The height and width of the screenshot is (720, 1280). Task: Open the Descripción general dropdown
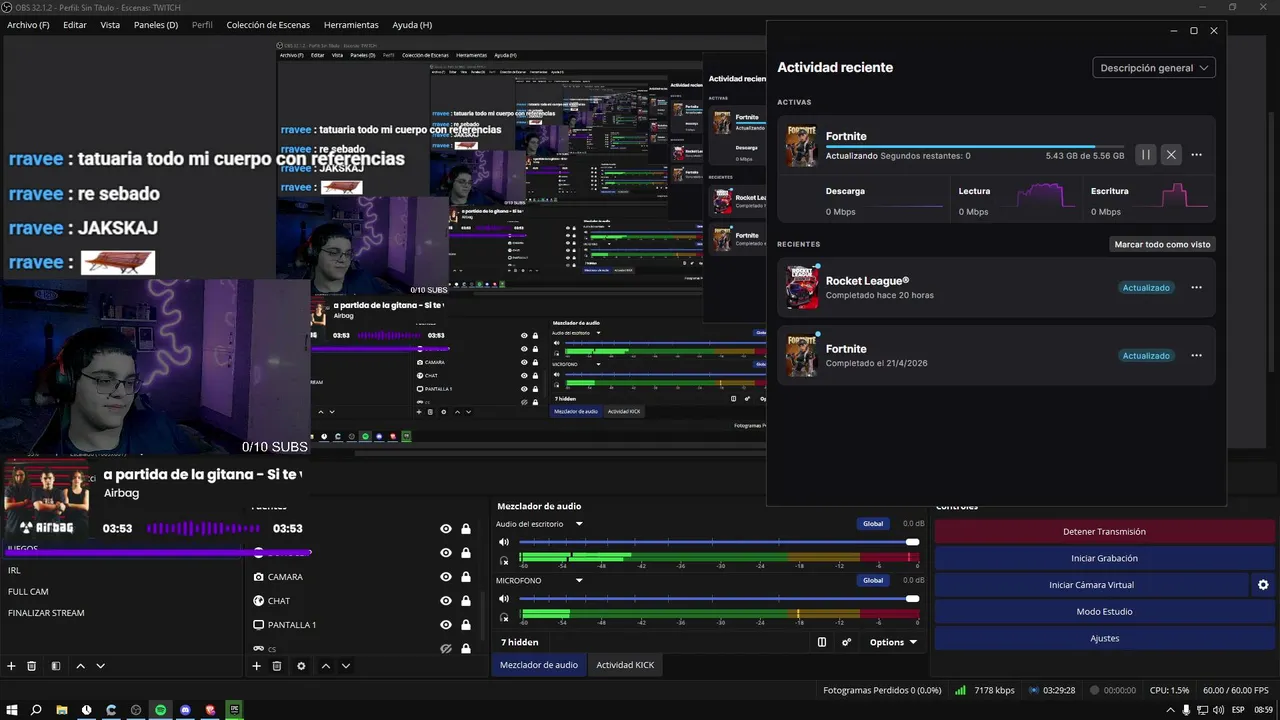1154,68
